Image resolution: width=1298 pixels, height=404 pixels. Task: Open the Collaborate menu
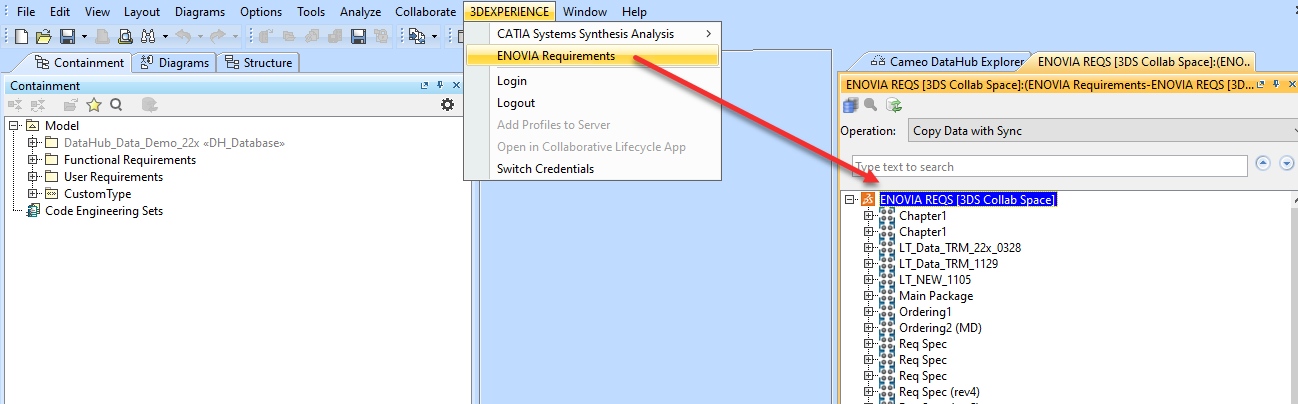pos(426,11)
